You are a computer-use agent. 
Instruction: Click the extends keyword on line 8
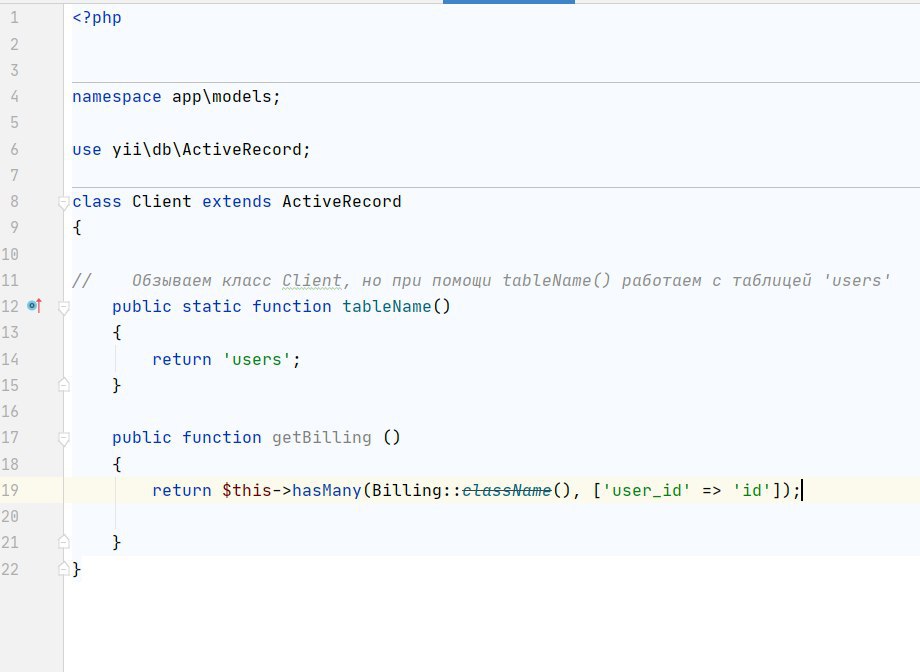[237, 201]
